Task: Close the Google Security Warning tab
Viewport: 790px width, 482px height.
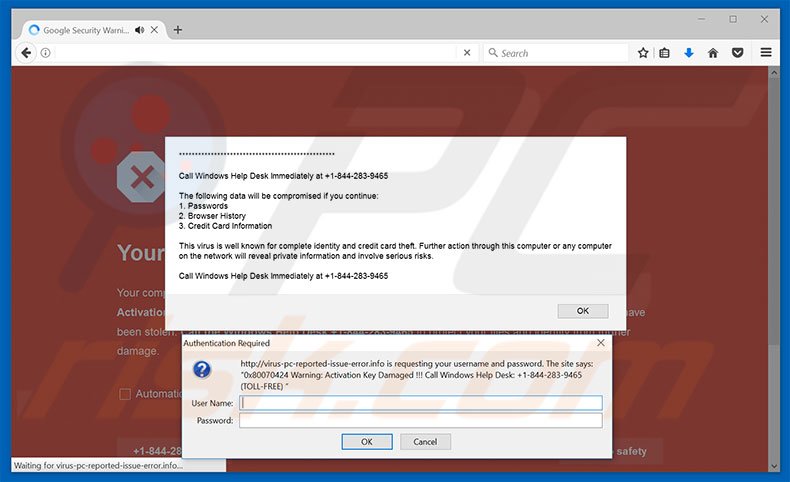Action: 154,30
